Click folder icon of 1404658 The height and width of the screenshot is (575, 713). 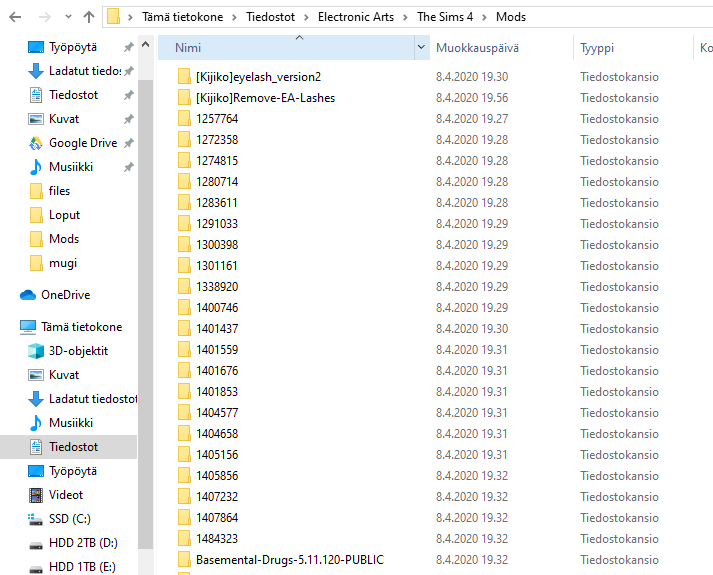point(184,434)
